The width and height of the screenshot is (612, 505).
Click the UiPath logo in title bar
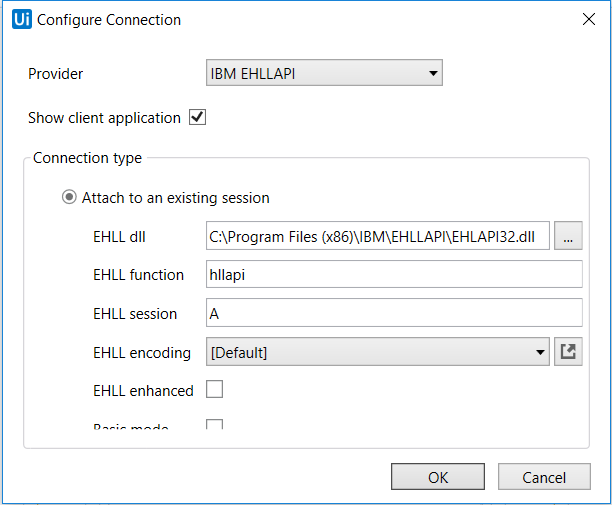[21, 20]
